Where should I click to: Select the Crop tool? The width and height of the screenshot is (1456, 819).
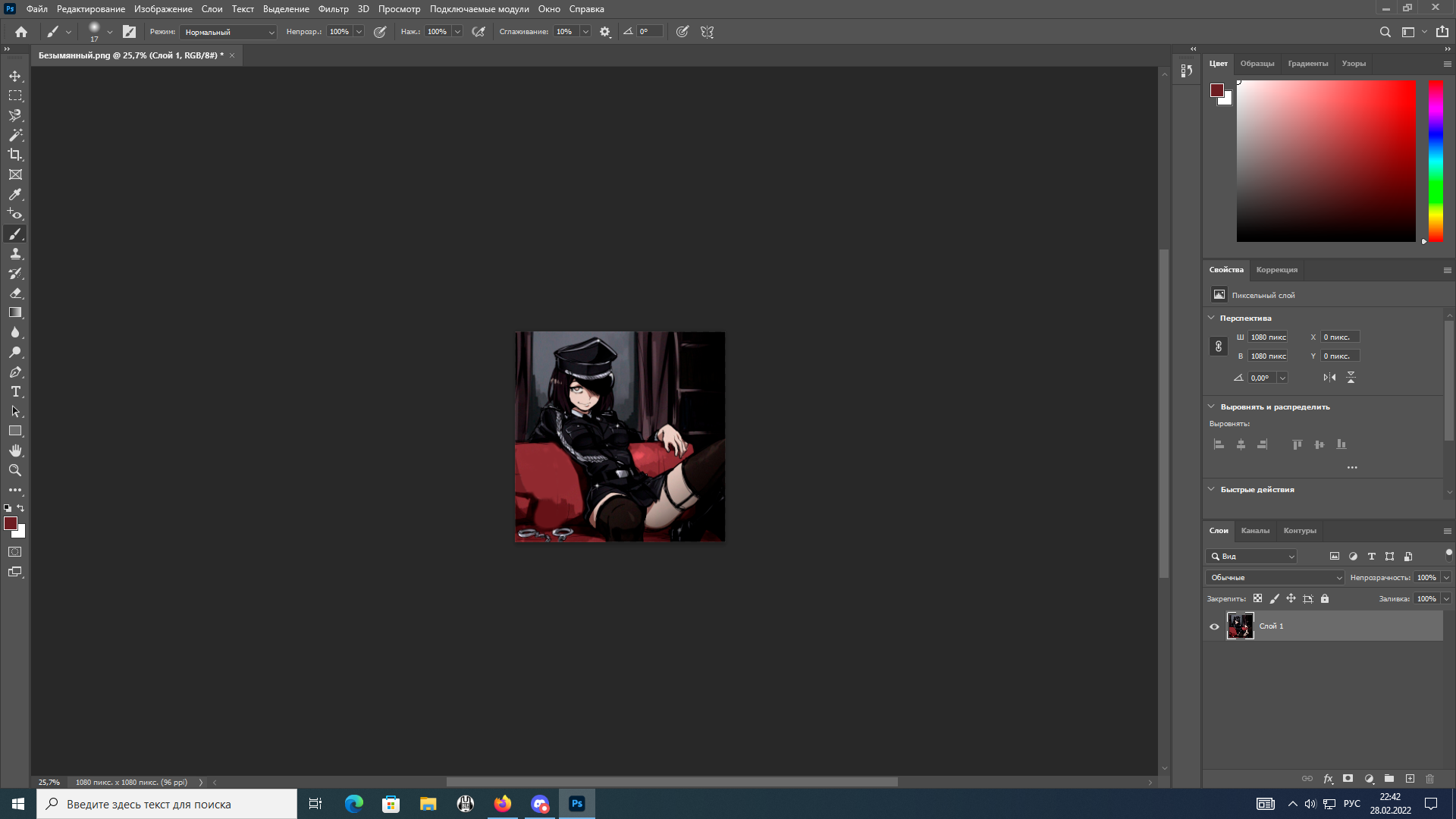(15, 155)
